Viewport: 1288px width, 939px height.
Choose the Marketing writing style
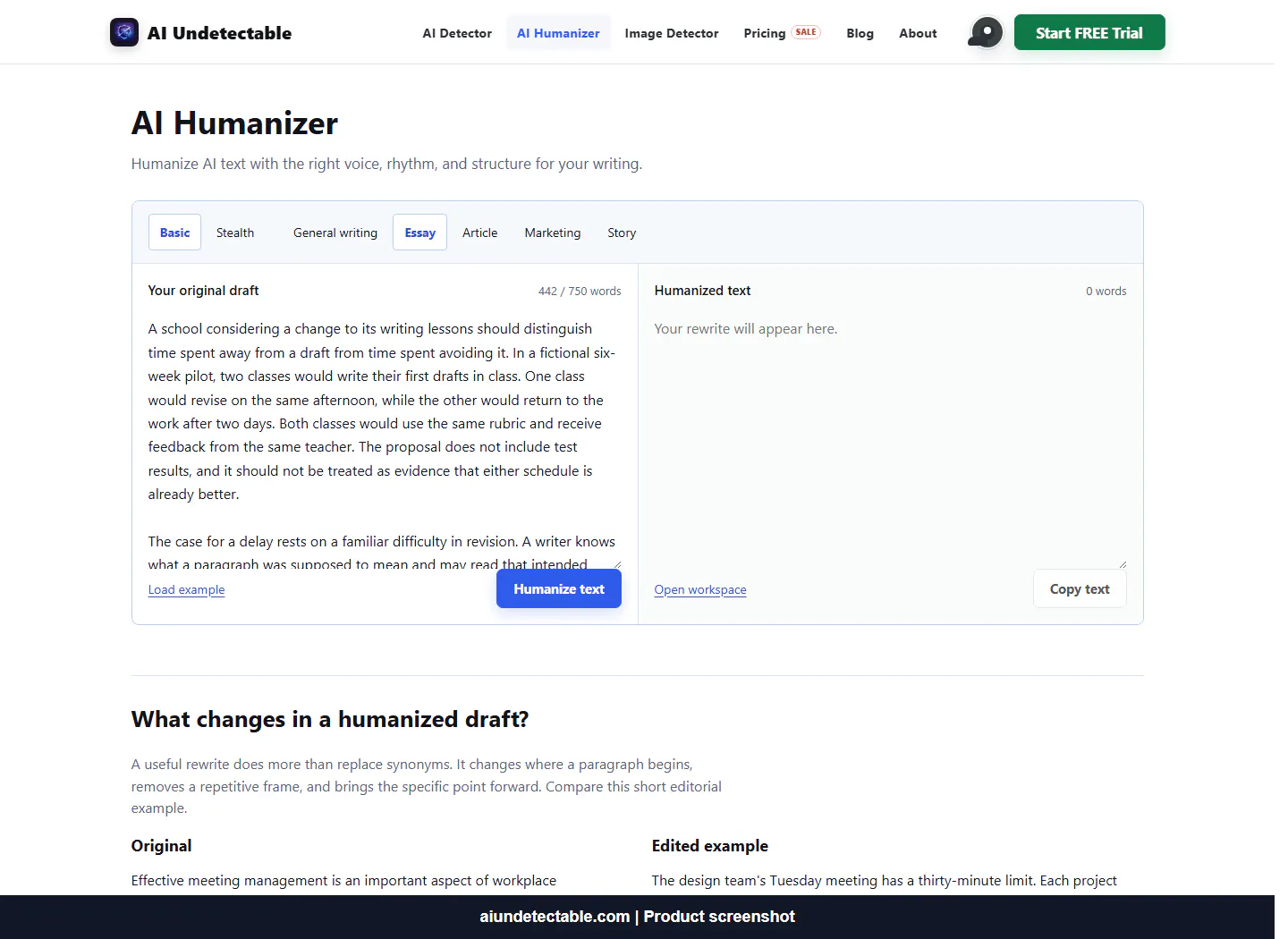point(553,233)
